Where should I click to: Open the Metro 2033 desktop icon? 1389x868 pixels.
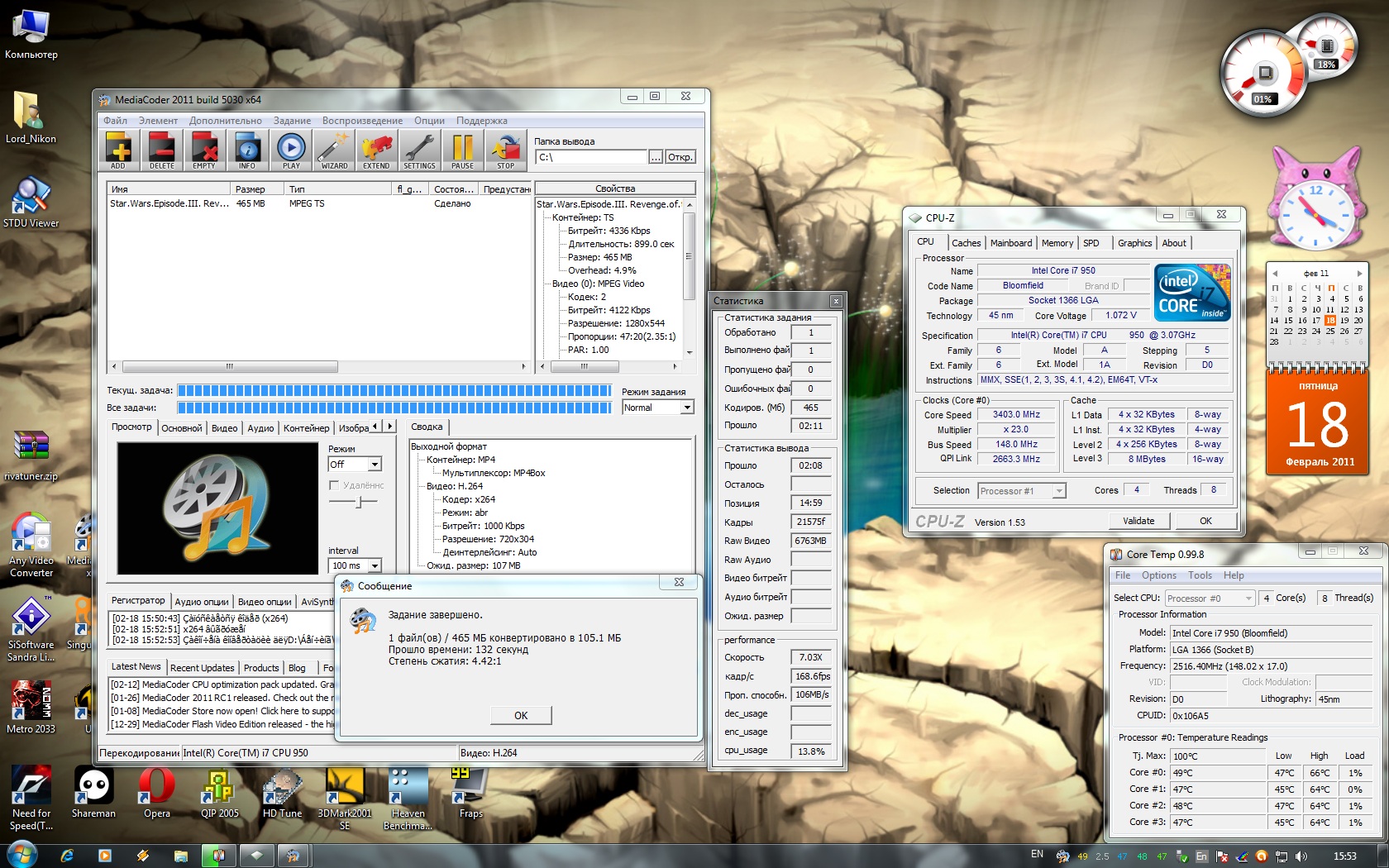tap(31, 707)
